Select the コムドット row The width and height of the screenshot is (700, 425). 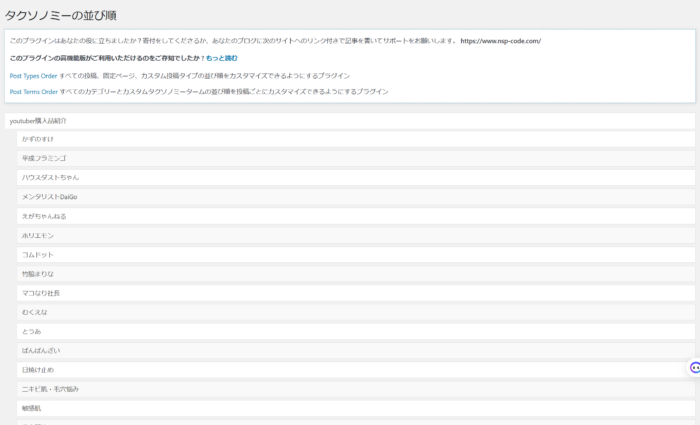[x=356, y=254]
